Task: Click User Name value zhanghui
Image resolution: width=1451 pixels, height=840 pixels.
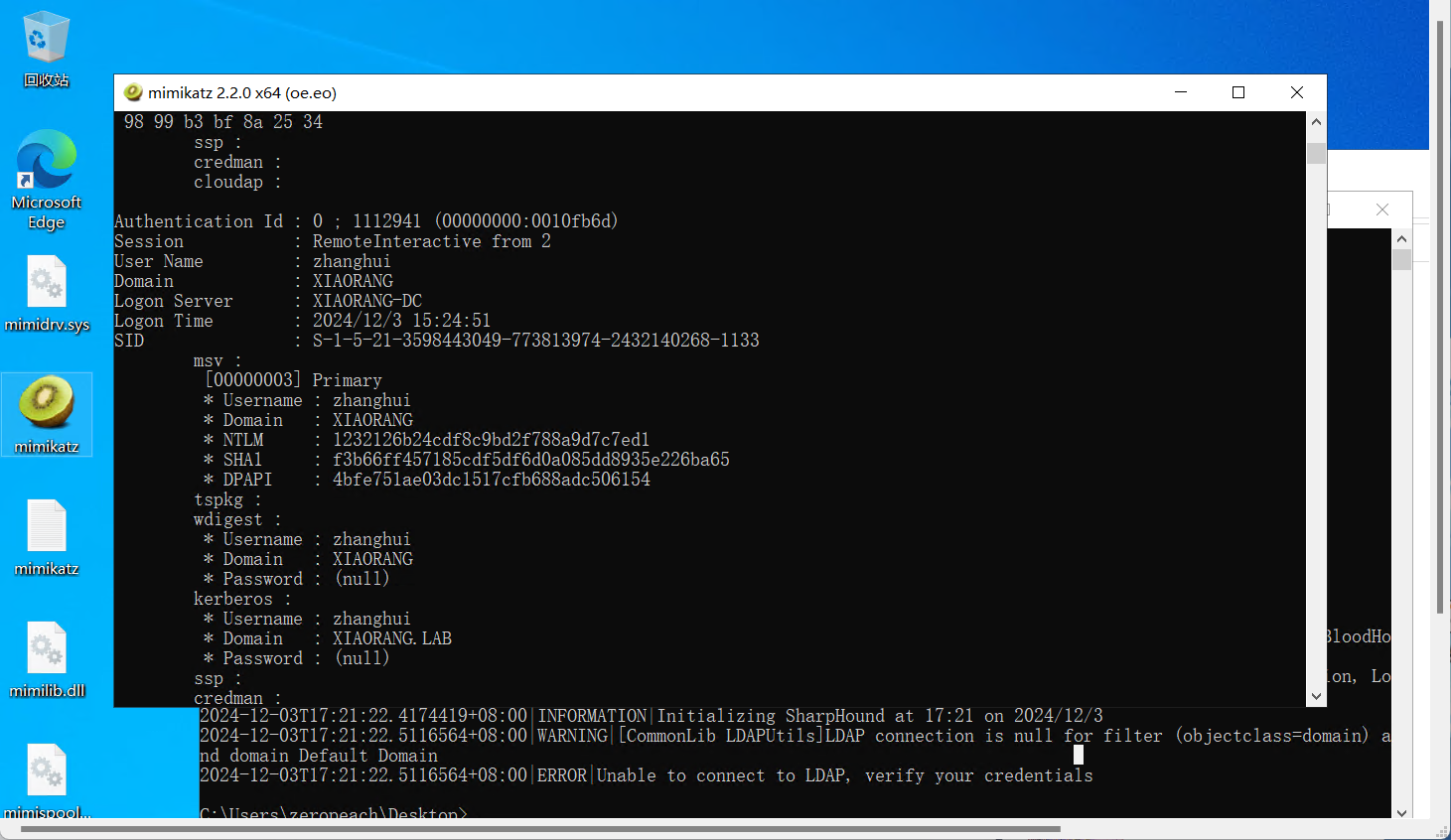Action: [352, 261]
